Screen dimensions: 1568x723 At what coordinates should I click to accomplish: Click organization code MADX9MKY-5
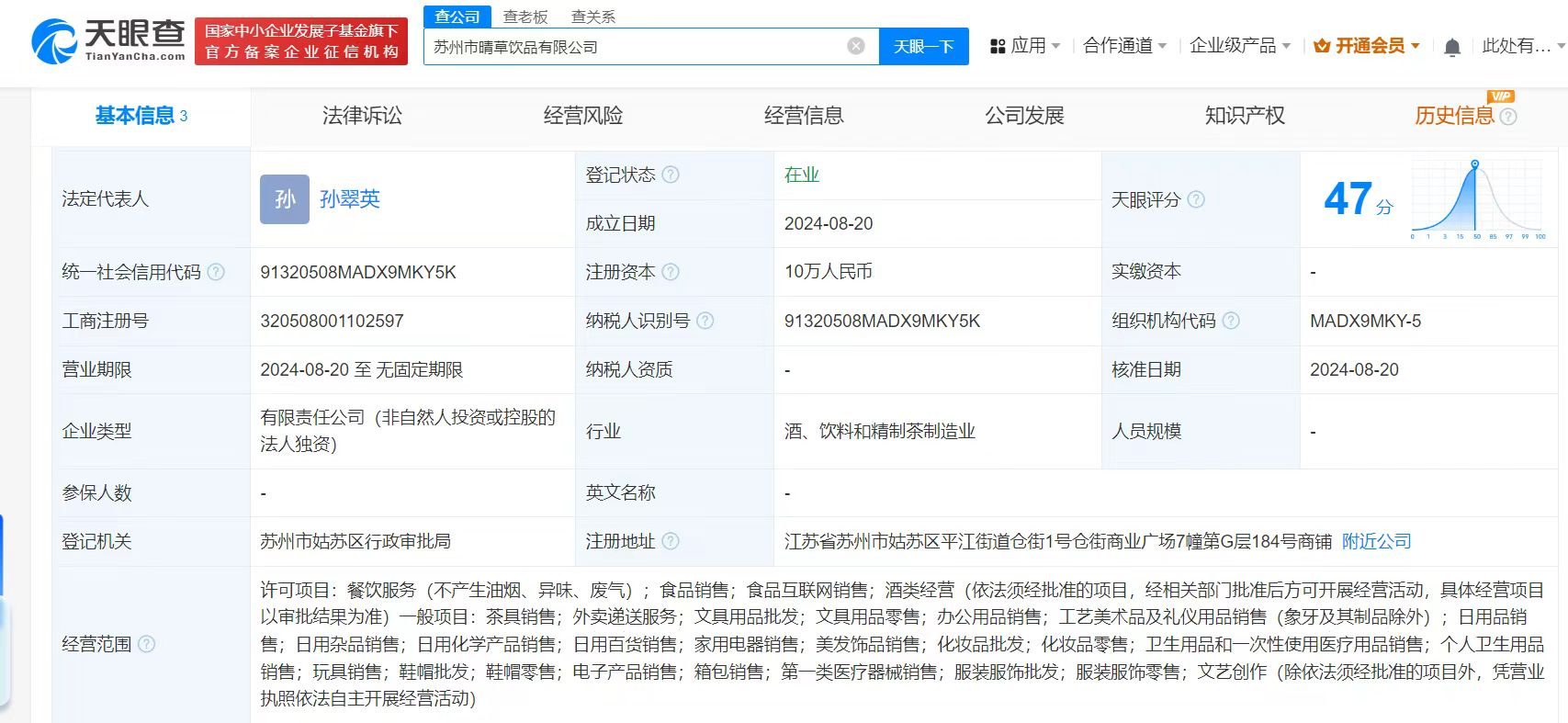(1365, 321)
